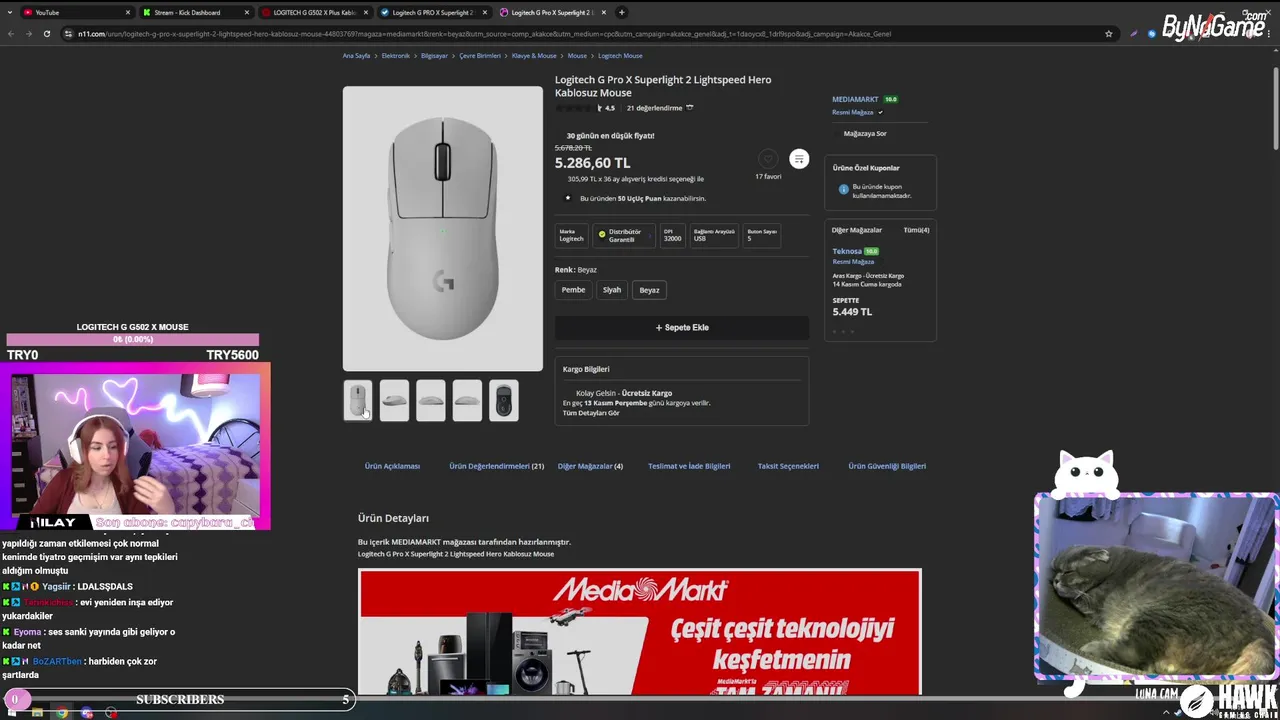Select the second product thumbnail
The image size is (1280, 720).
pos(394,401)
